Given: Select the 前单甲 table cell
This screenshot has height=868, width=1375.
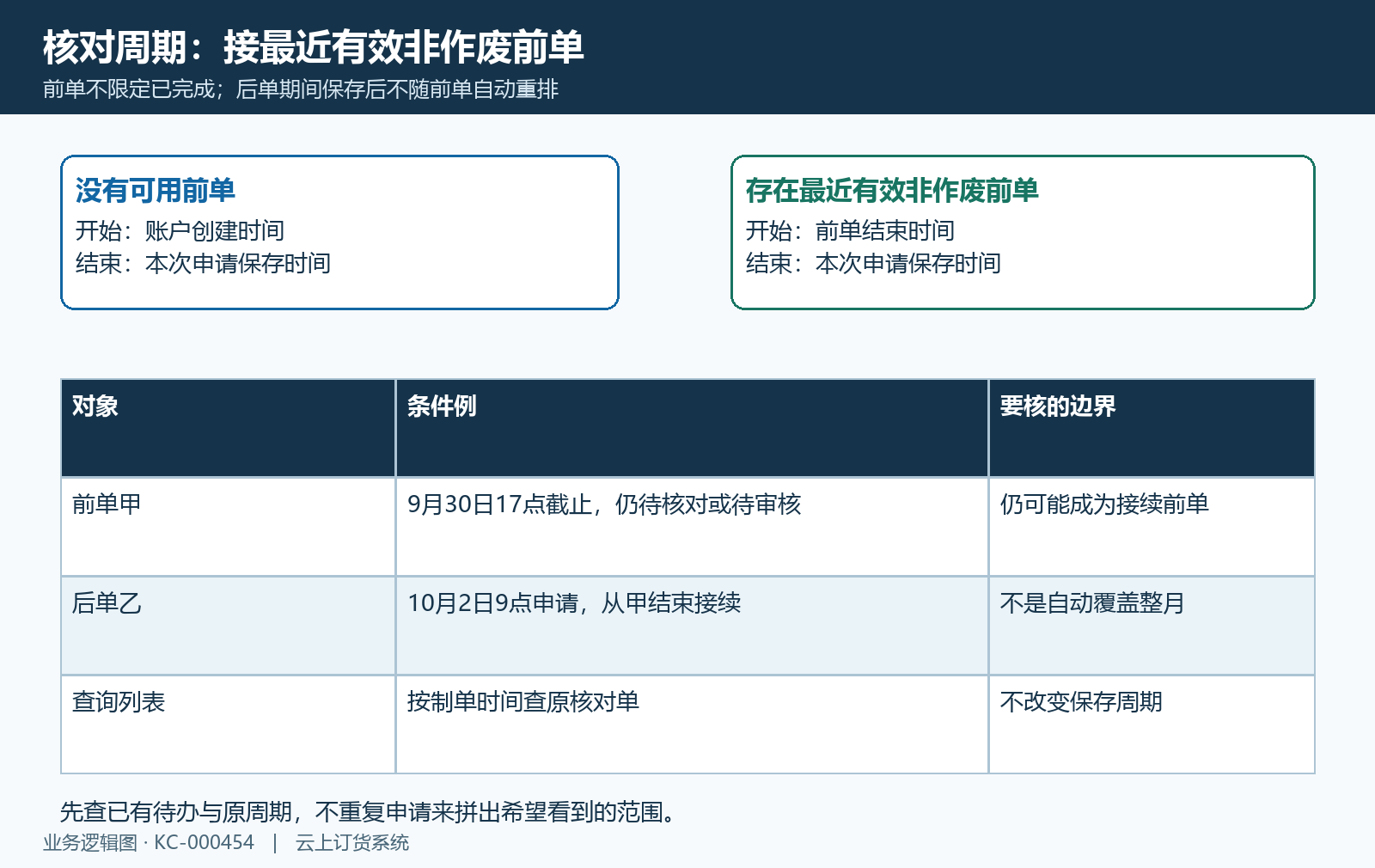Looking at the screenshot, I should point(228,527).
